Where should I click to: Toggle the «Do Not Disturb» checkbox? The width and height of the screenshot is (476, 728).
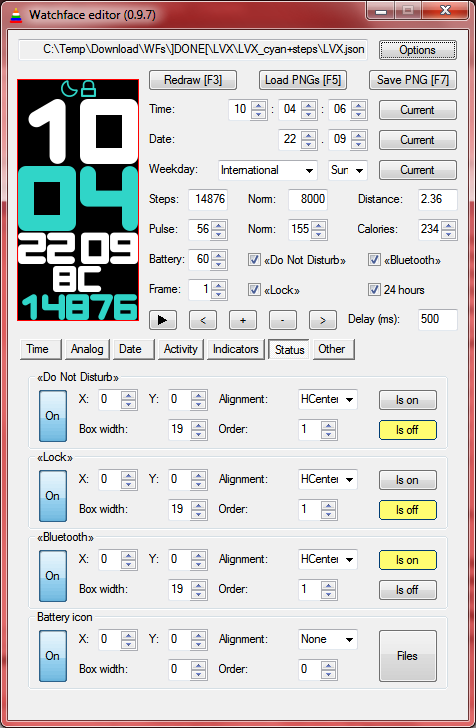pyautogui.click(x=254, y=260)
